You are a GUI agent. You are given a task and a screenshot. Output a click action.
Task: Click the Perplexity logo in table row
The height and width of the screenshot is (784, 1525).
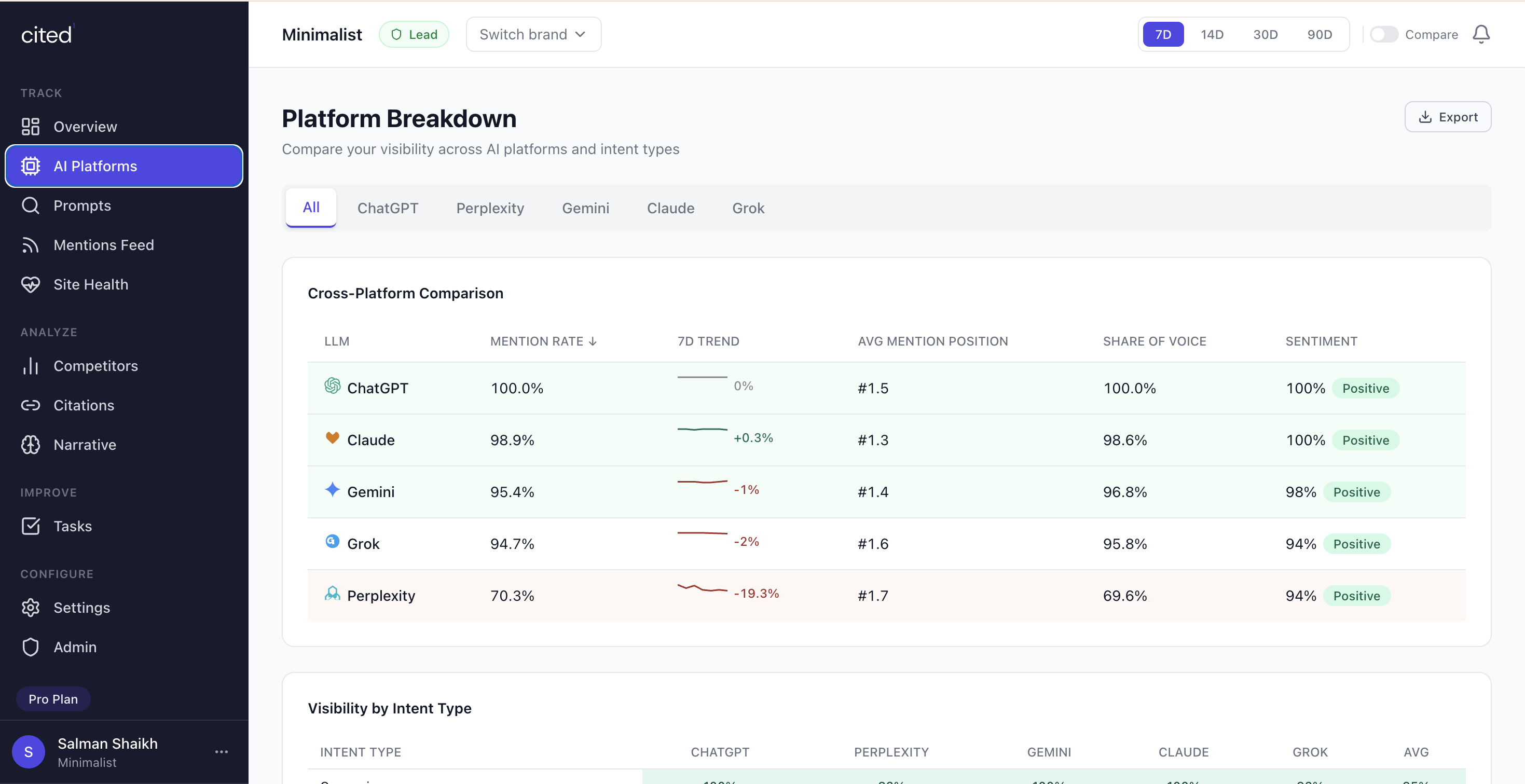tap(332, 594)
